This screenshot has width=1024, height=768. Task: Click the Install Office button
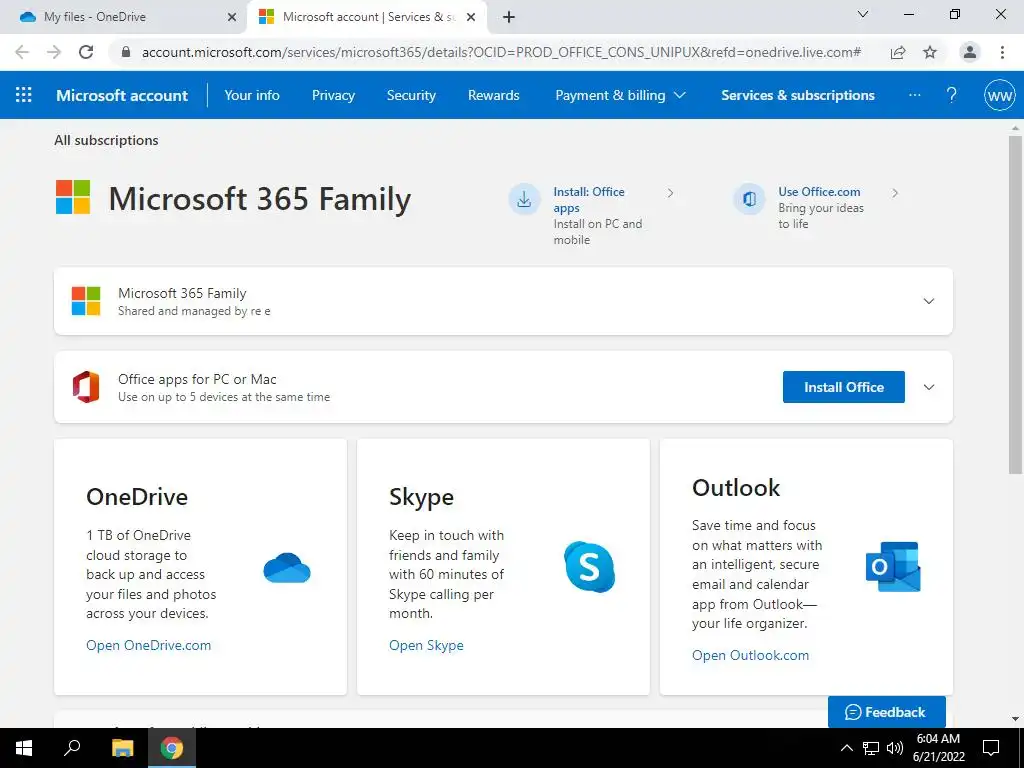click(844, 387)
